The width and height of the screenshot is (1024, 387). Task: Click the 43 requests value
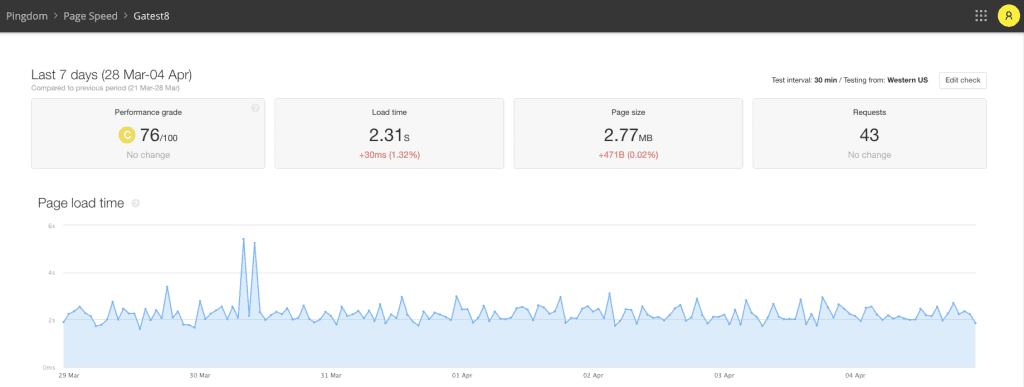point(869,136)
